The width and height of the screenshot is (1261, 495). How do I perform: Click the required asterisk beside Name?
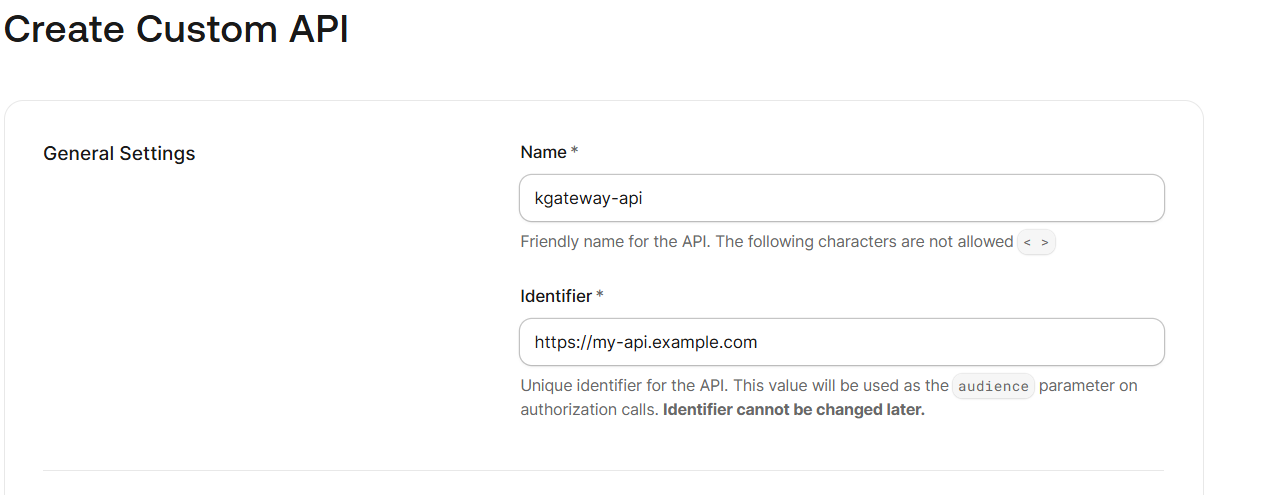click(x=575, y=152)
